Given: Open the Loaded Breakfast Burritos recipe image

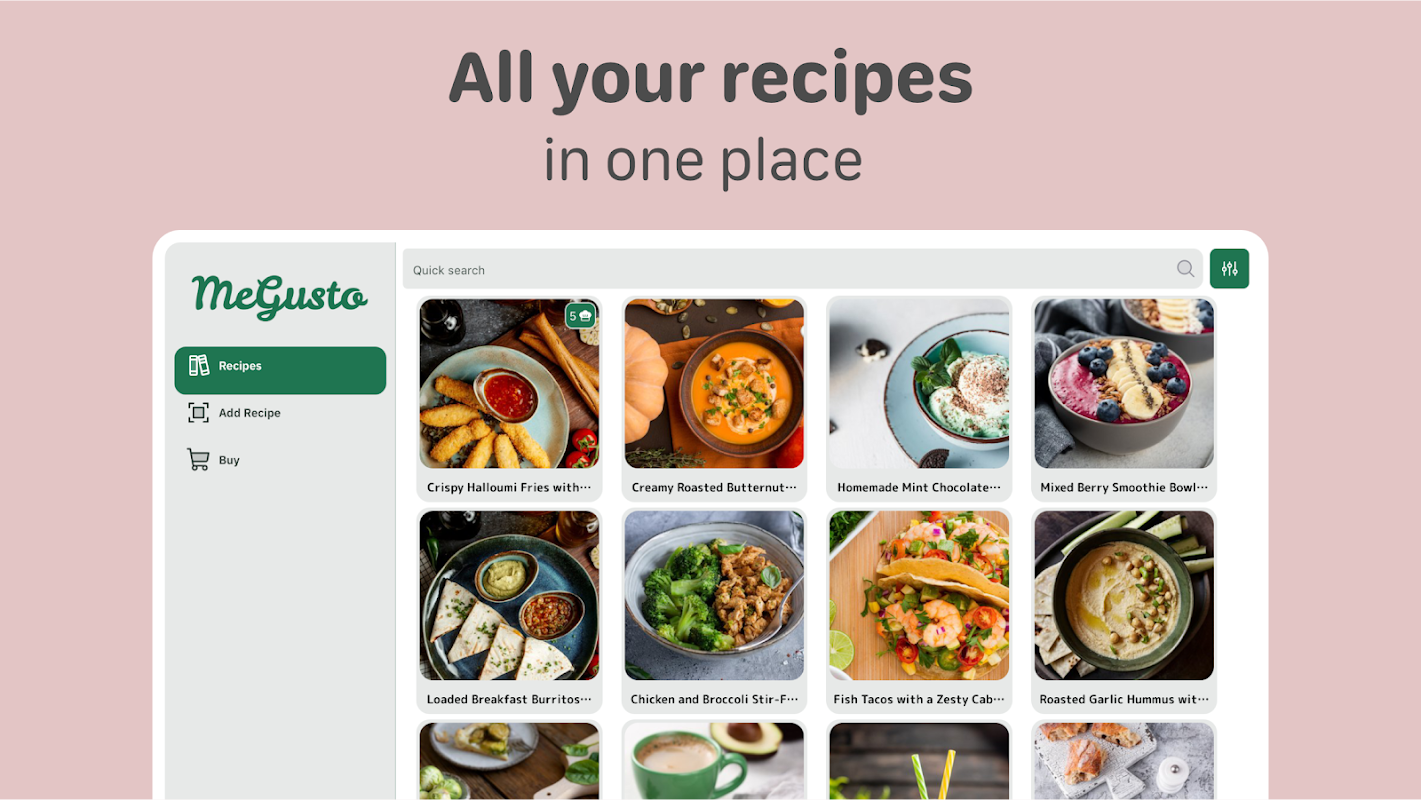Looking at the screenshot, I should point(509,596).
